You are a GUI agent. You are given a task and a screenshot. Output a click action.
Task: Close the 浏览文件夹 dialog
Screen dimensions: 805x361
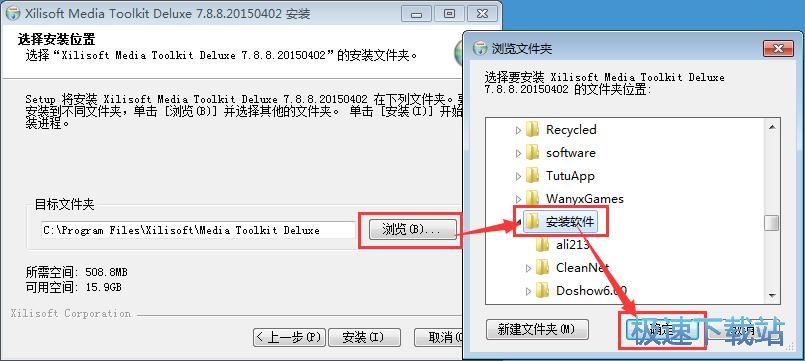click(x=778, y=48)
